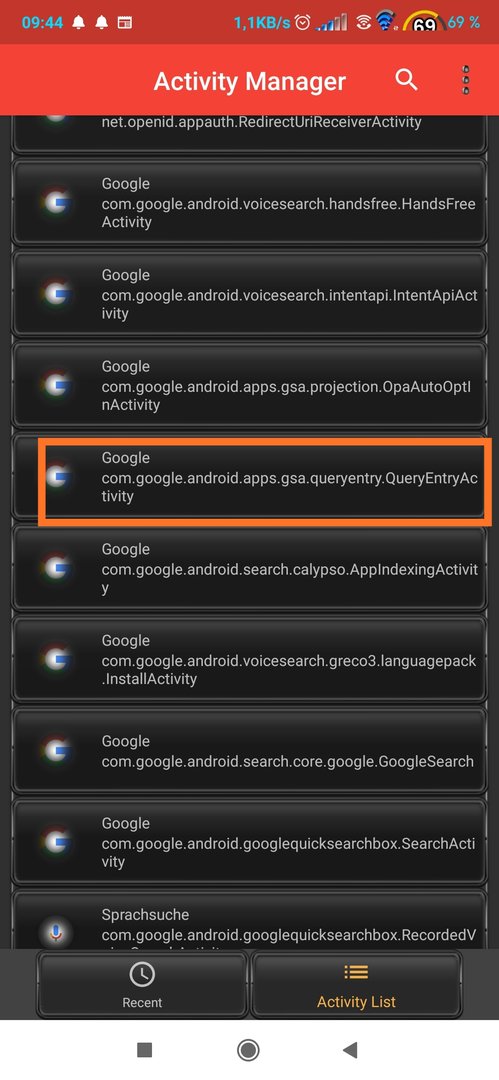Open the three-dot overflow menu
This screenshot has height=1080, width=499.
[466, 81]
